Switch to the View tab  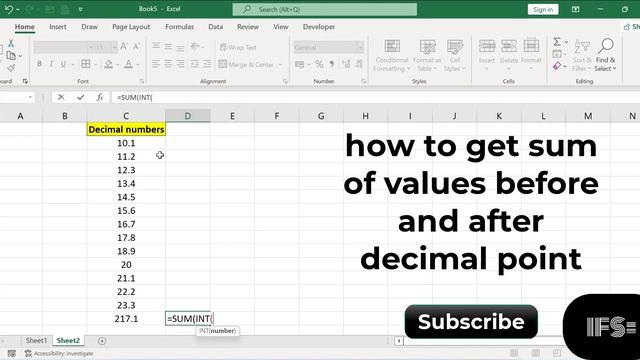pos(280,27)
